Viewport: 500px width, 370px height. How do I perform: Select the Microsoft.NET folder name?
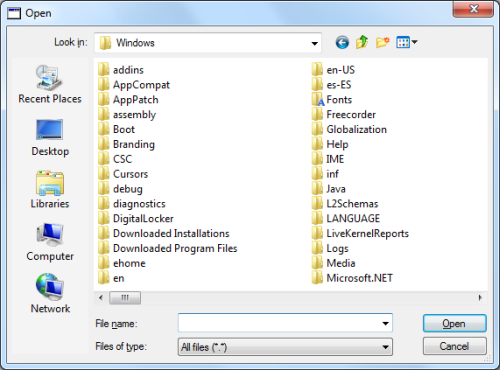(359, 278)
